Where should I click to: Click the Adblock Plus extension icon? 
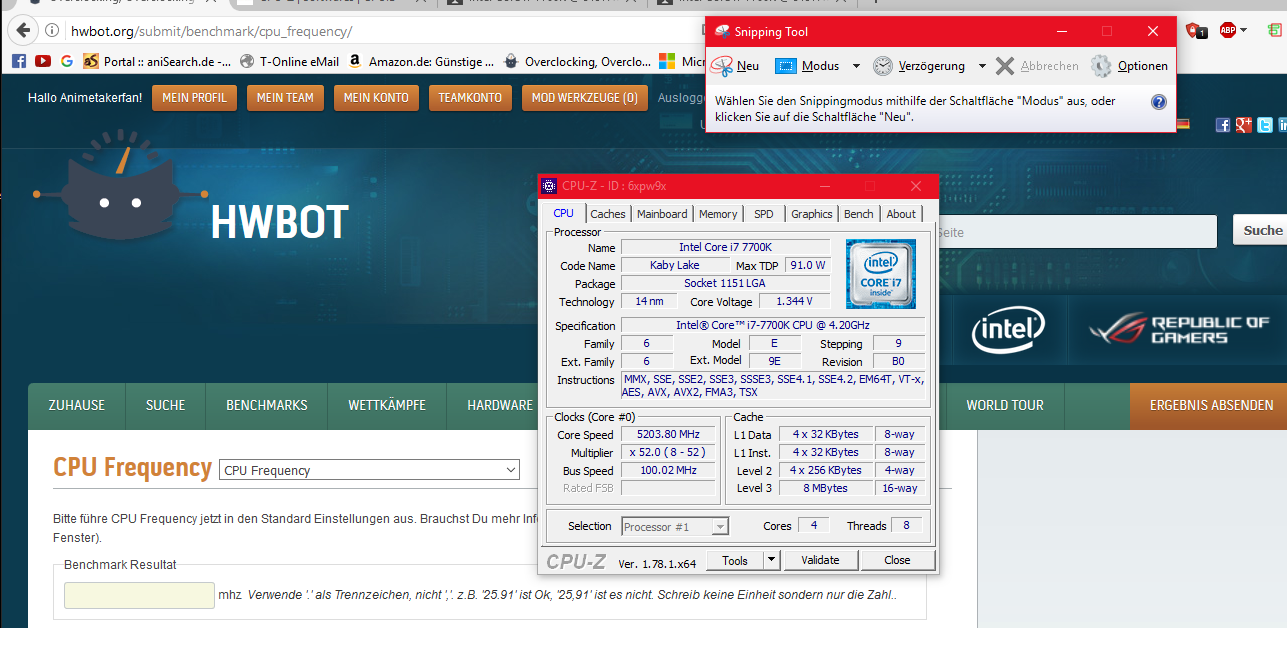click(x=1227, y=30)
